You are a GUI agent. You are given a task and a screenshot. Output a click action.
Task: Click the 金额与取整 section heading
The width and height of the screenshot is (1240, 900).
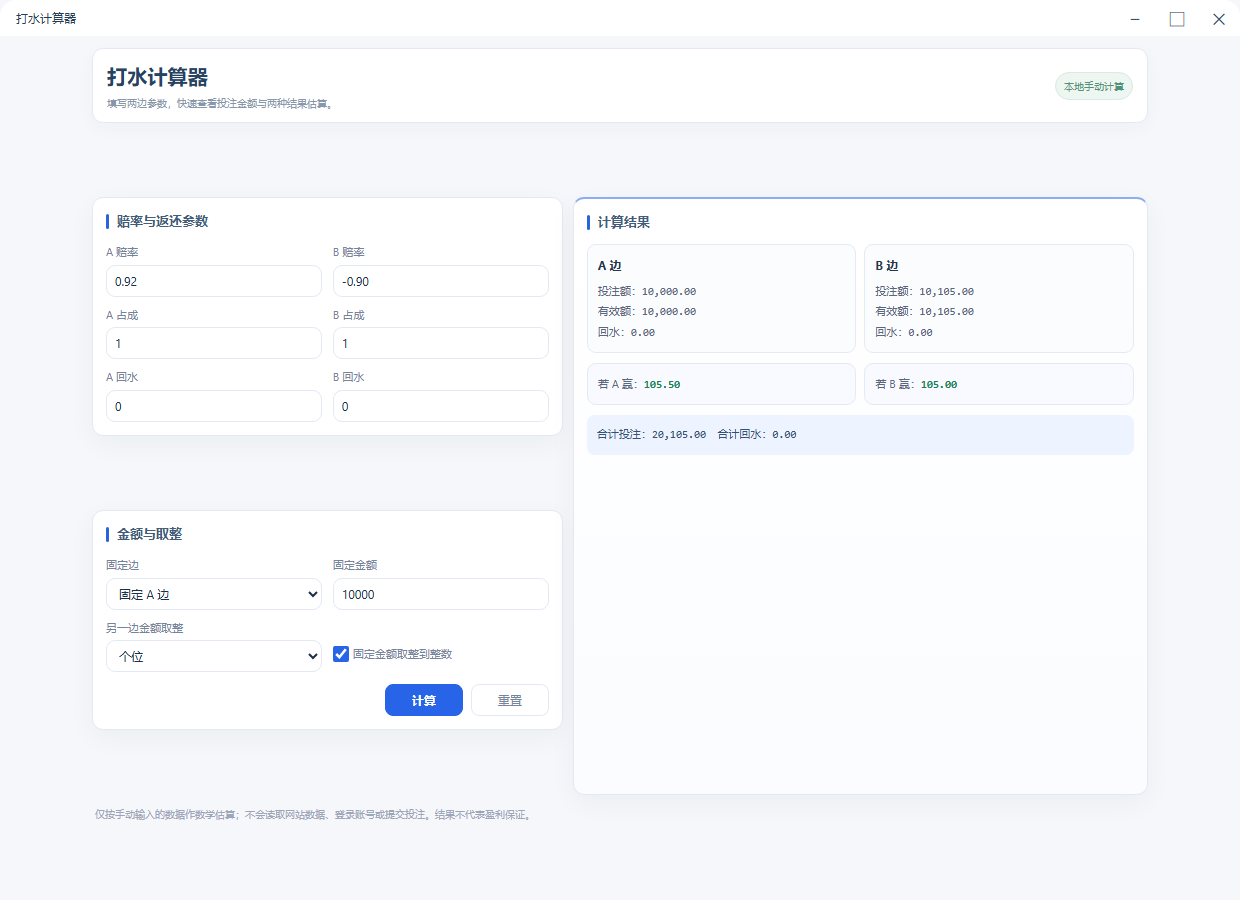(149, 534)
